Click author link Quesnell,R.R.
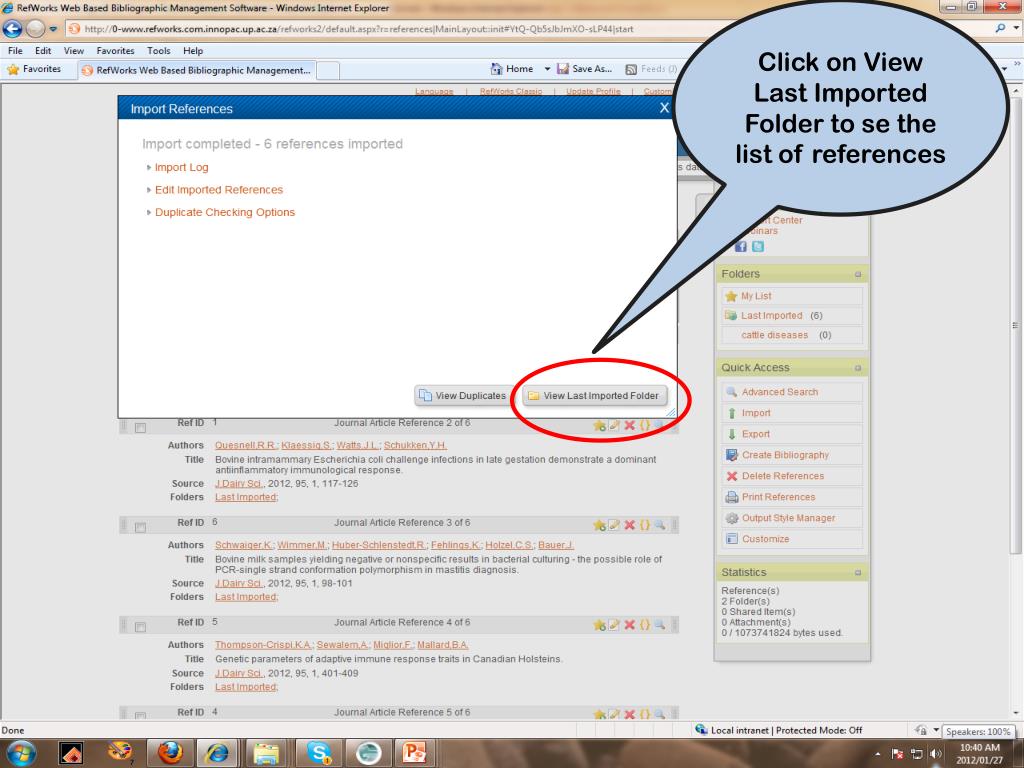1024x768 pixels. (246, 445)
